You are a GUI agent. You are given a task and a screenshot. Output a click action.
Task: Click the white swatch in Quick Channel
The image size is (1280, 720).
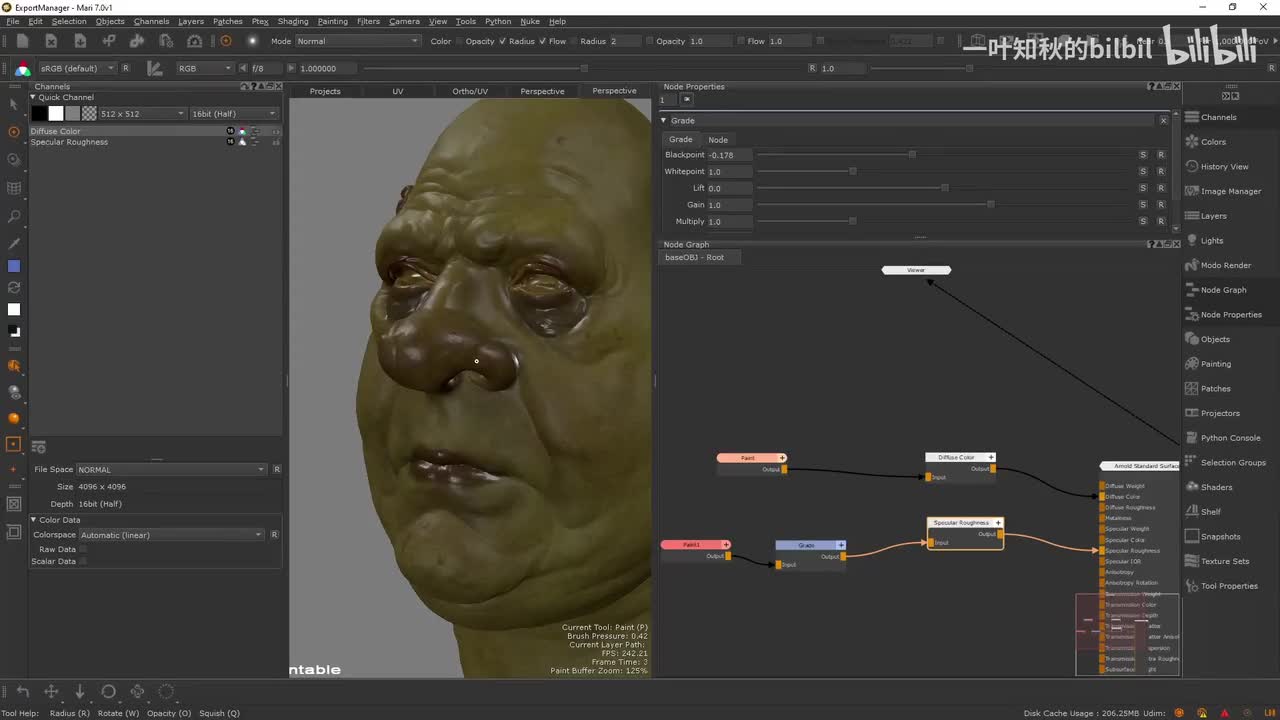click(x=56, y=114)
